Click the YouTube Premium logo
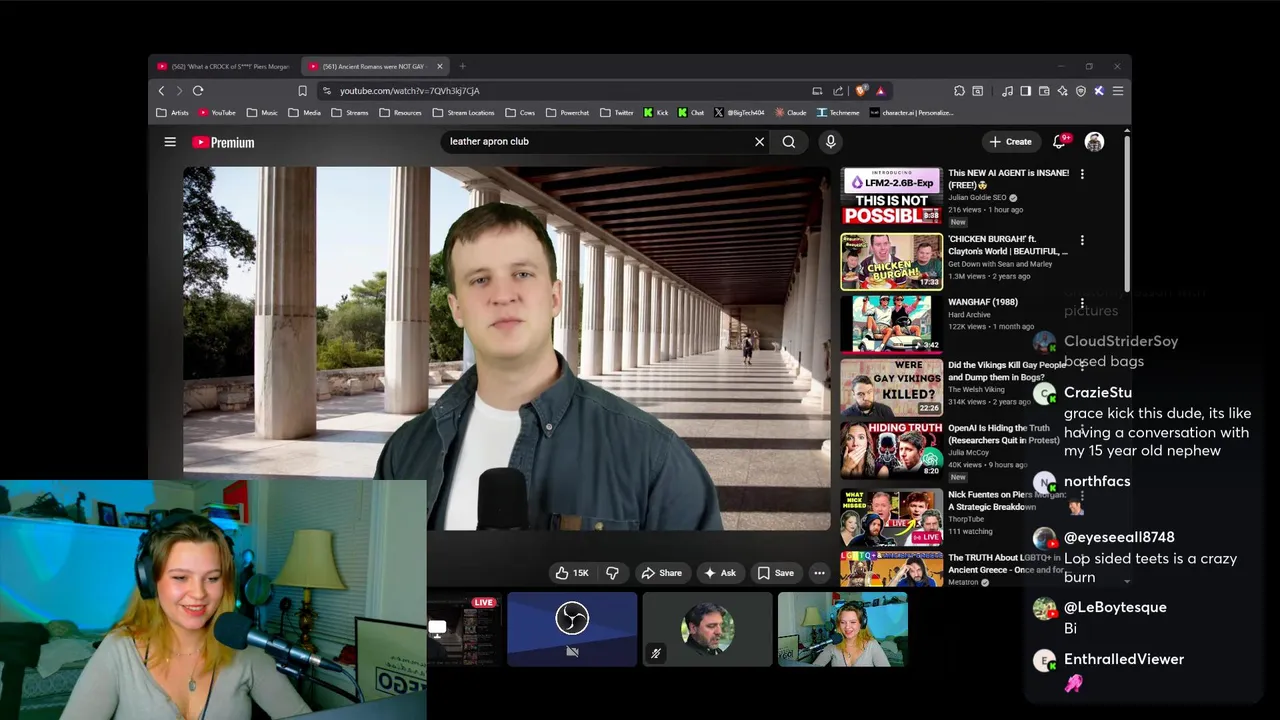The image size is (1280, 720). [x=223, y=142]
